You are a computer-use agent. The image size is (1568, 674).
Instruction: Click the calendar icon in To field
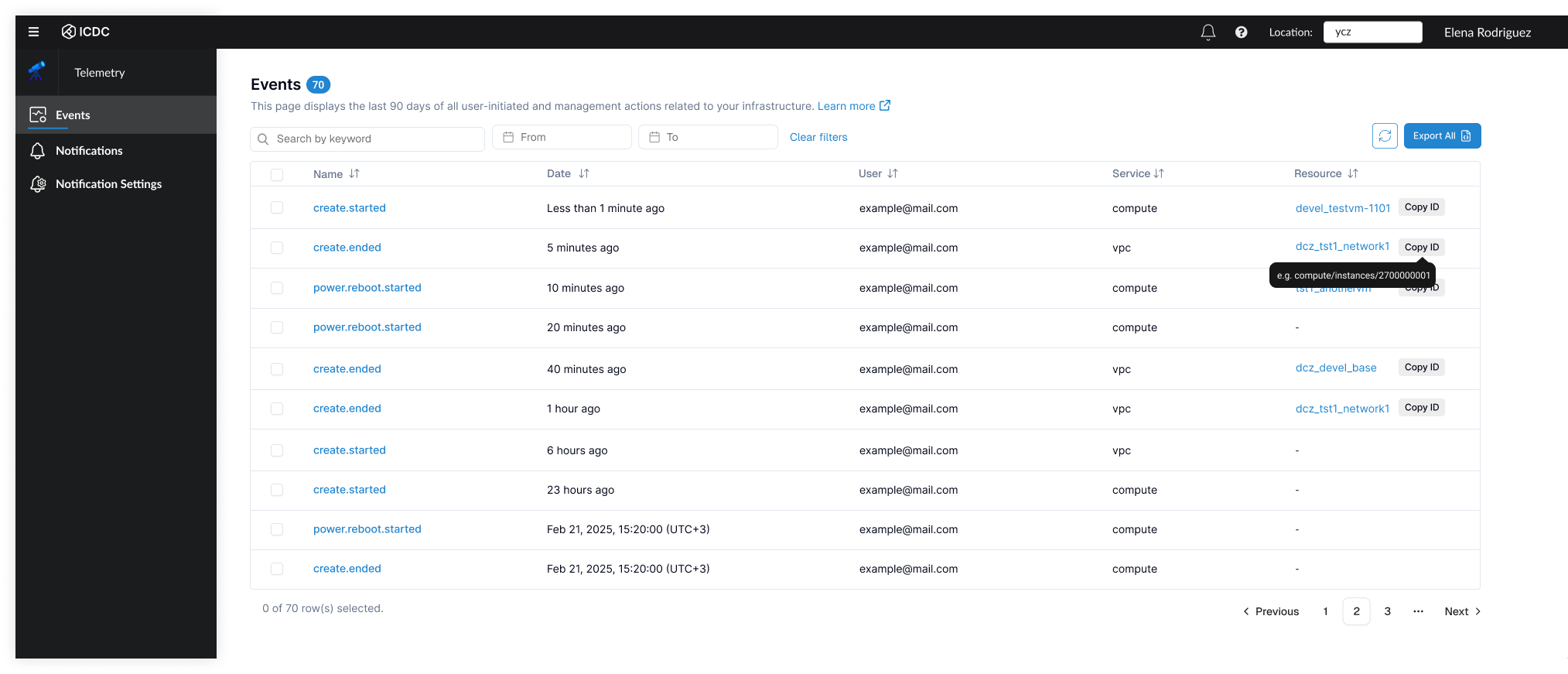coord(654,137)
